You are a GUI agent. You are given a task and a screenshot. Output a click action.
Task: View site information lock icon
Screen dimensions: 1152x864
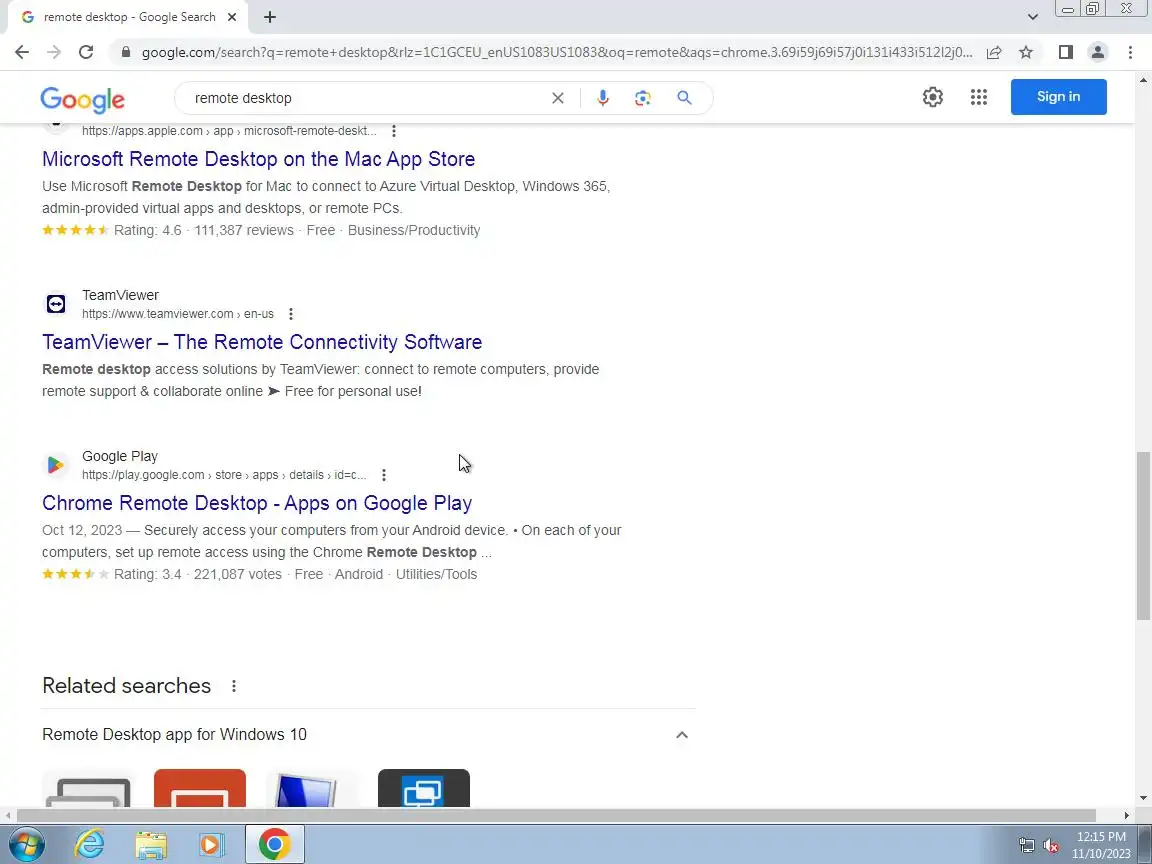point(126,52)
